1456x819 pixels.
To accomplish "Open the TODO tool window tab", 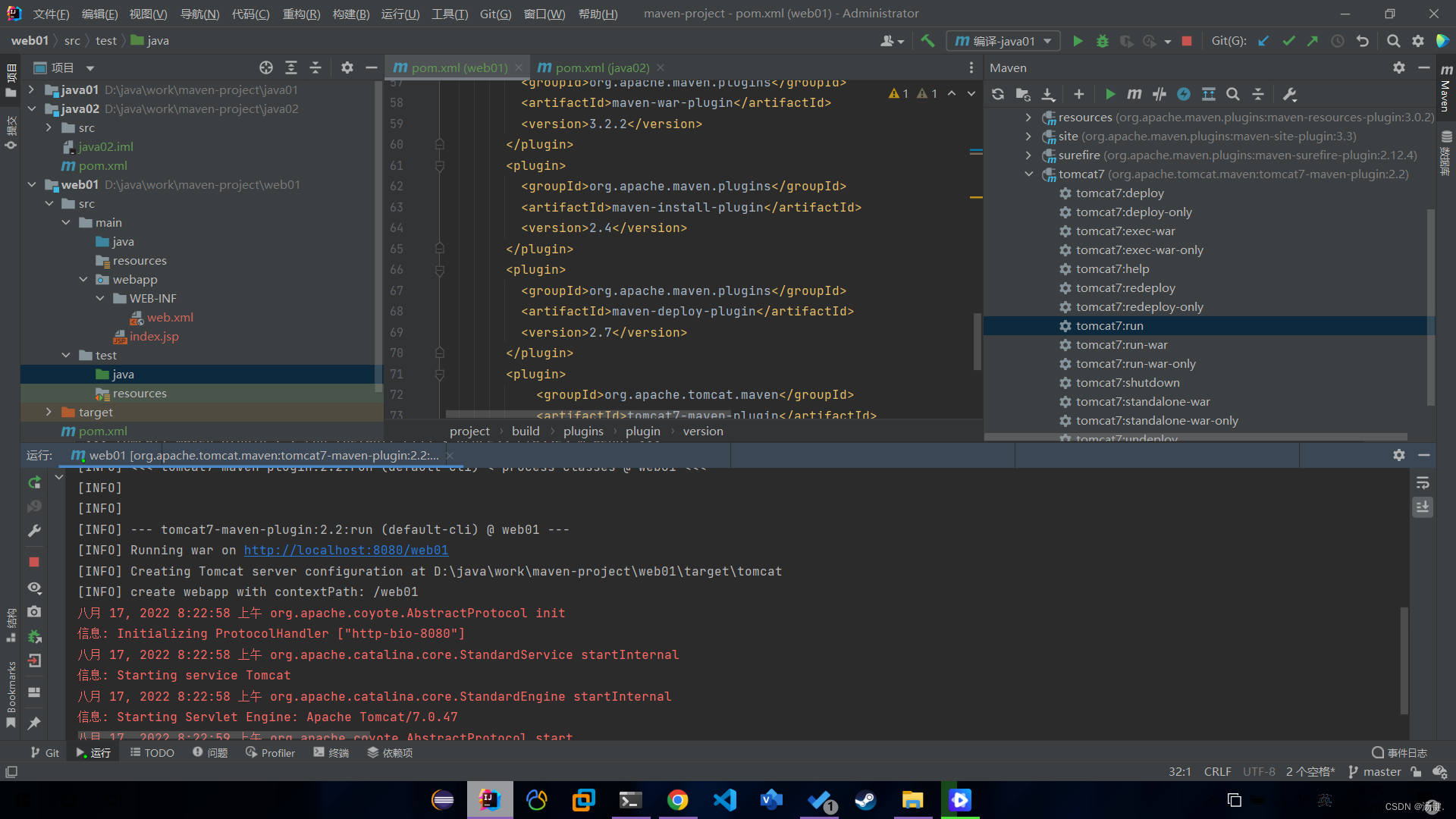I will tap(152, 752).
